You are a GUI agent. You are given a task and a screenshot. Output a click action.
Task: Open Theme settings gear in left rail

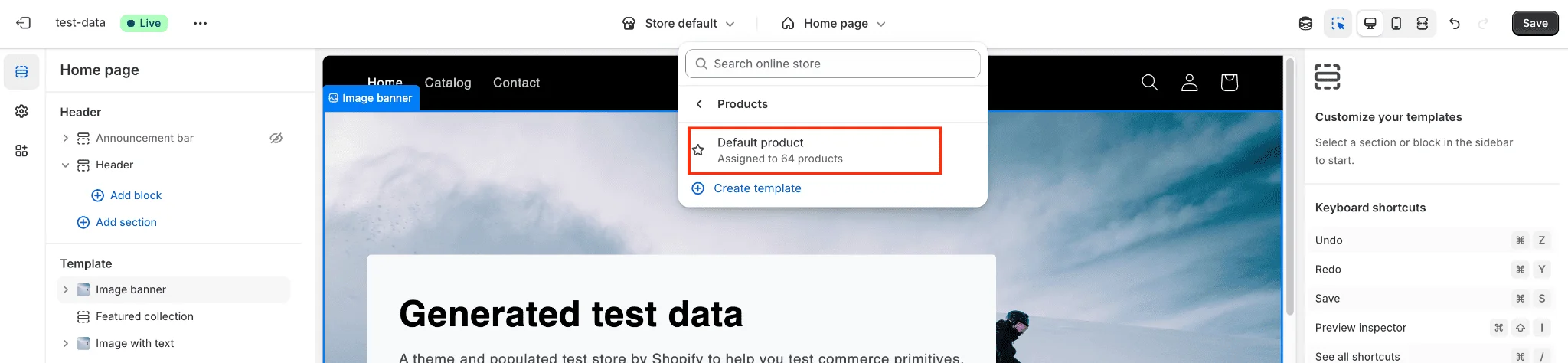click(x=21, y=111)
